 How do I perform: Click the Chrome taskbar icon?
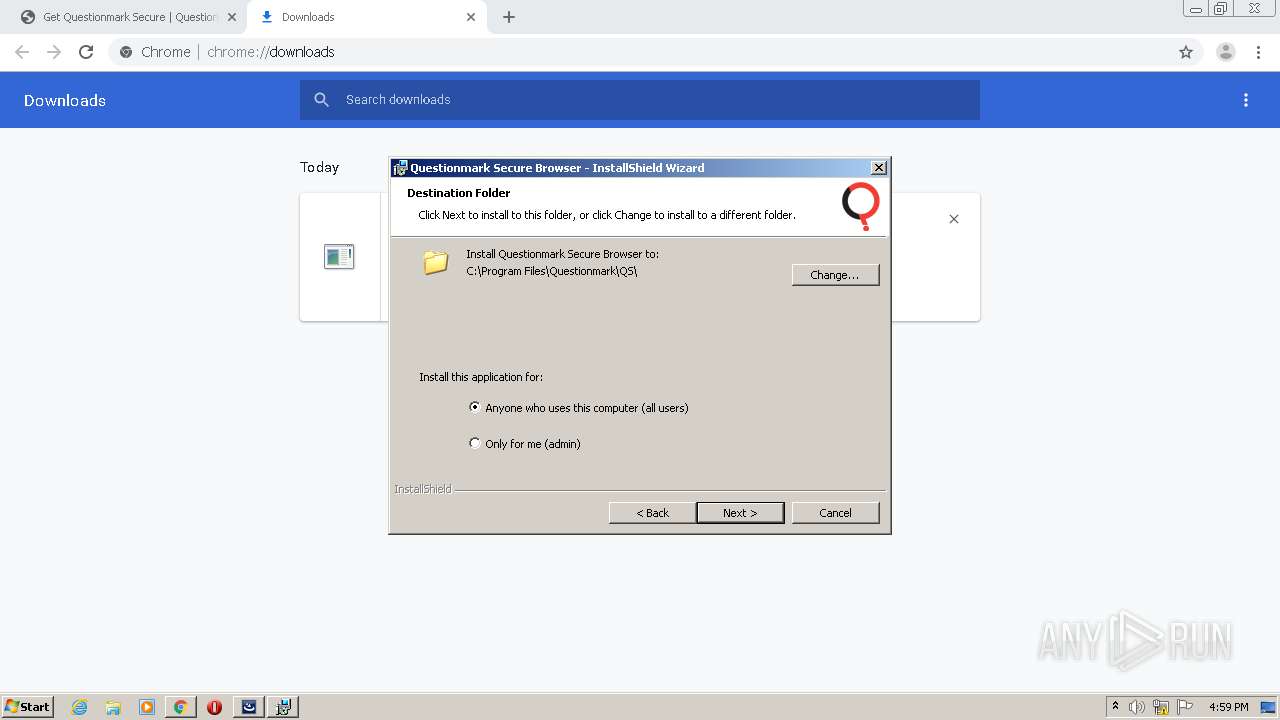click(180, 707)
